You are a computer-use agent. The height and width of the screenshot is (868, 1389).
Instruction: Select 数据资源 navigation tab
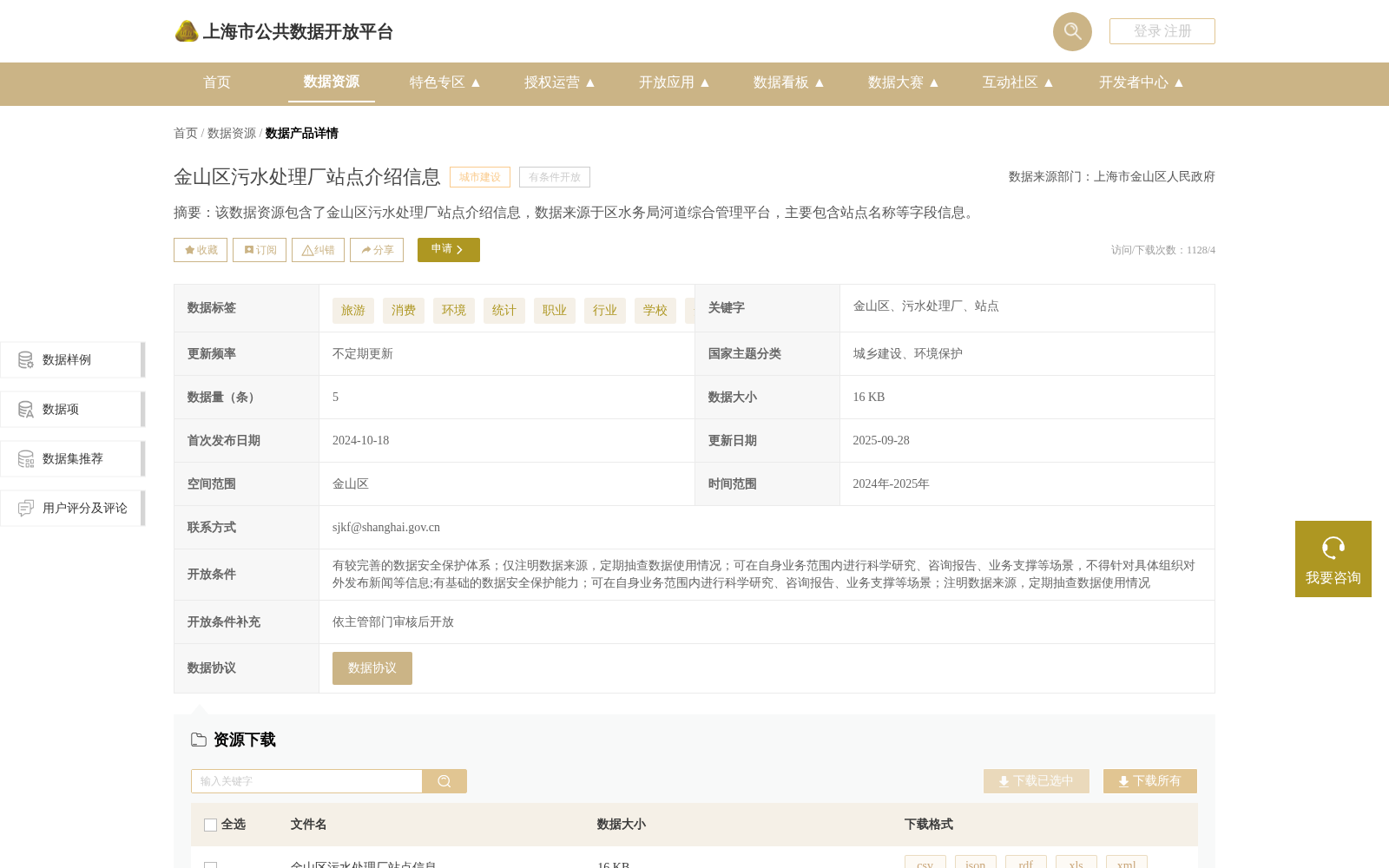tap(332, 82)
